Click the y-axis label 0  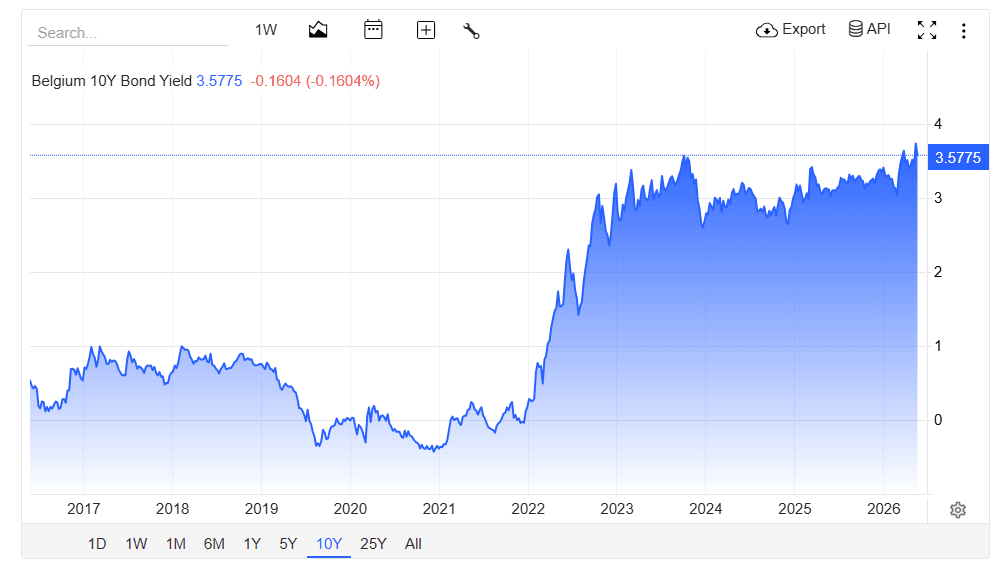click(x=938, y=420)
